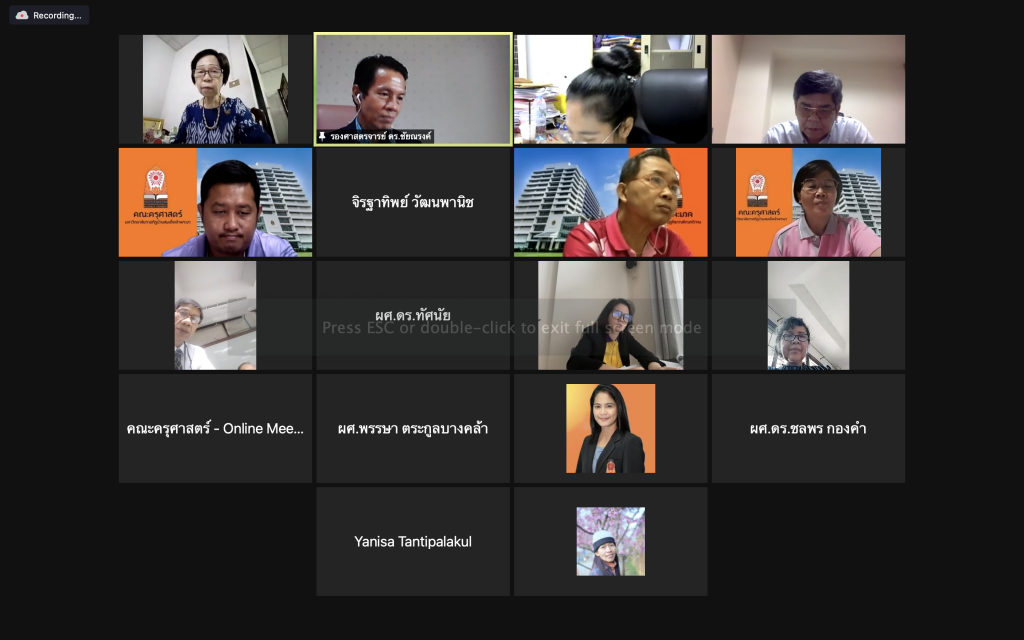1024x640 pixels.
Task: Select the tile of the woman in a black blazer writing
Action: [611, 315]
